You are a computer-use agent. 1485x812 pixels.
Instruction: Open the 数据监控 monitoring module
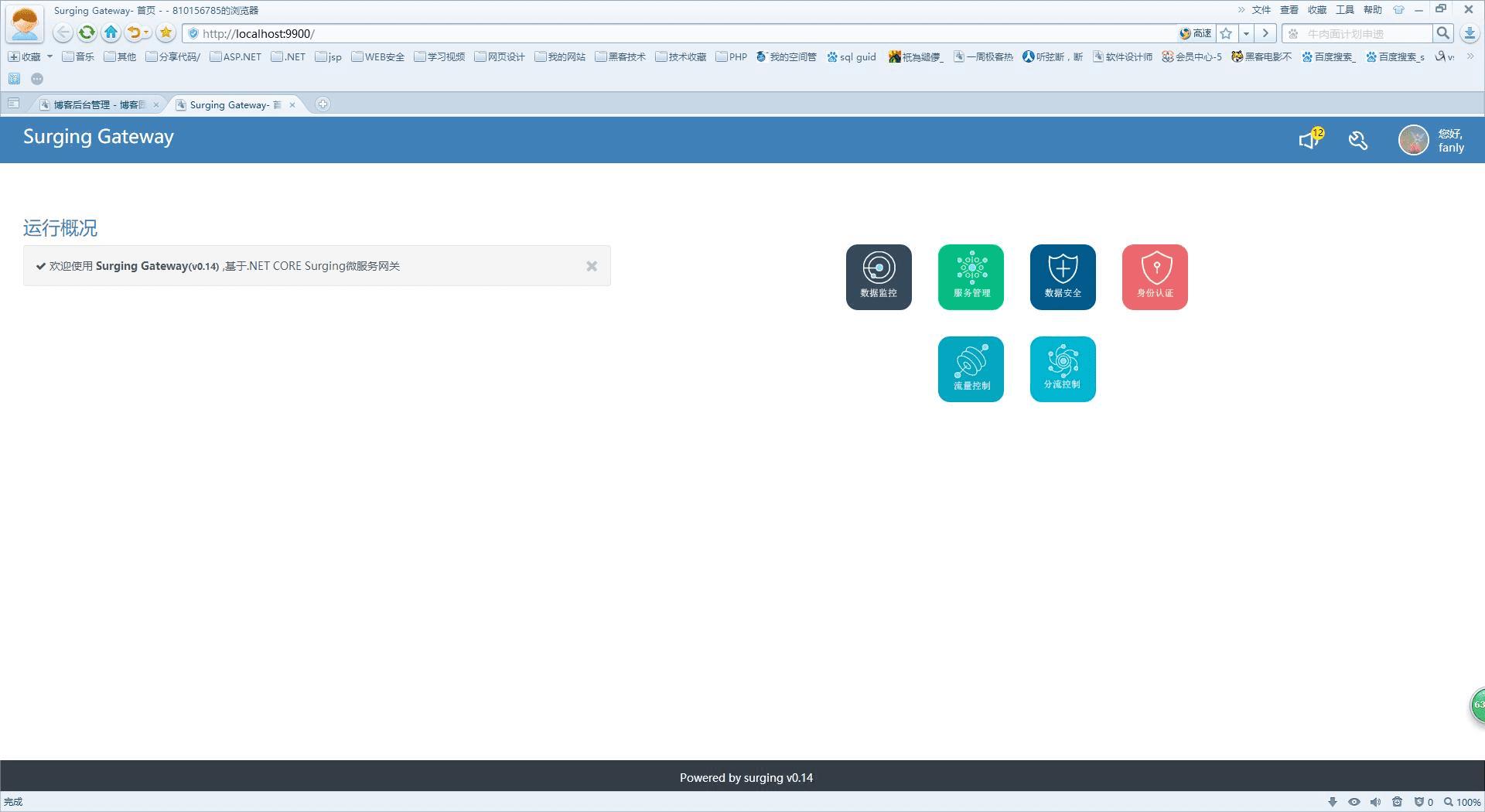point(878,276)
